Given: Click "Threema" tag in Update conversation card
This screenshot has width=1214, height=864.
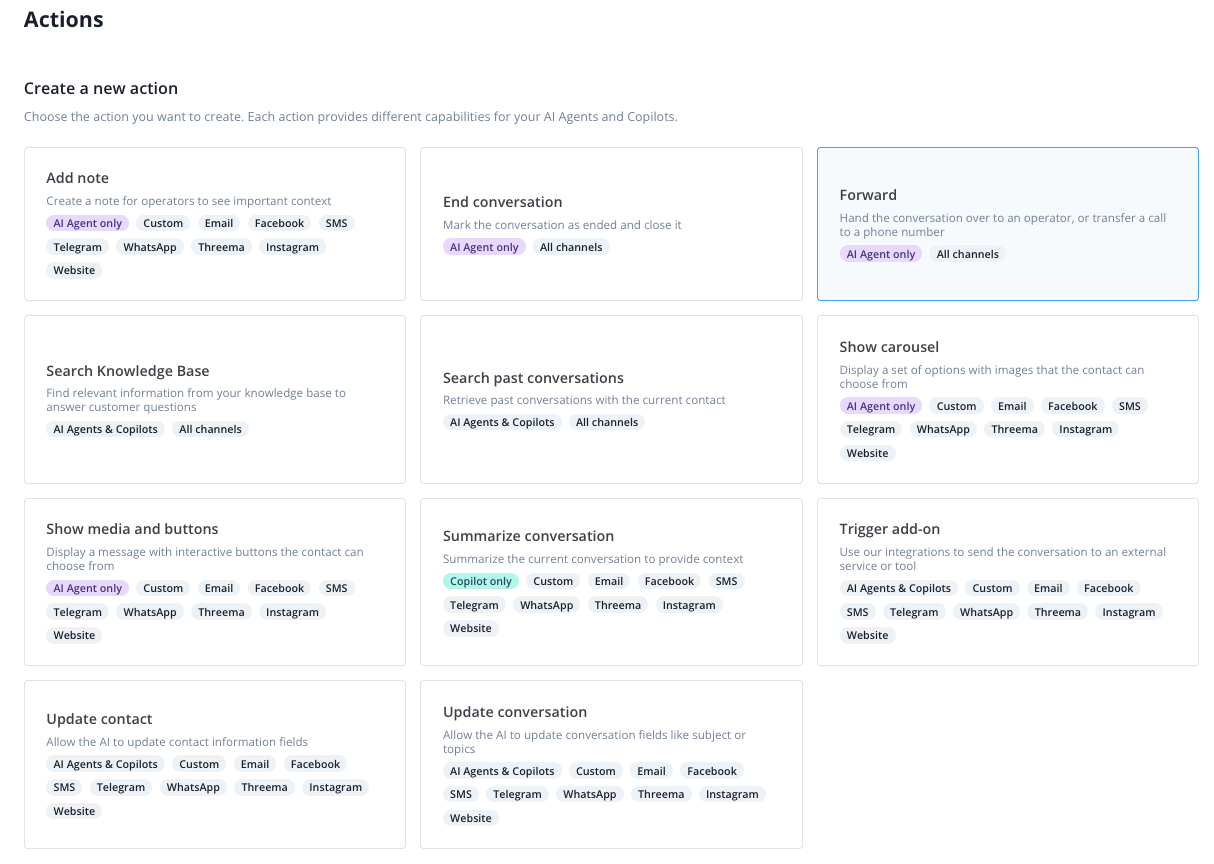Looking at the screenshot, I should [x=661, y=794].
